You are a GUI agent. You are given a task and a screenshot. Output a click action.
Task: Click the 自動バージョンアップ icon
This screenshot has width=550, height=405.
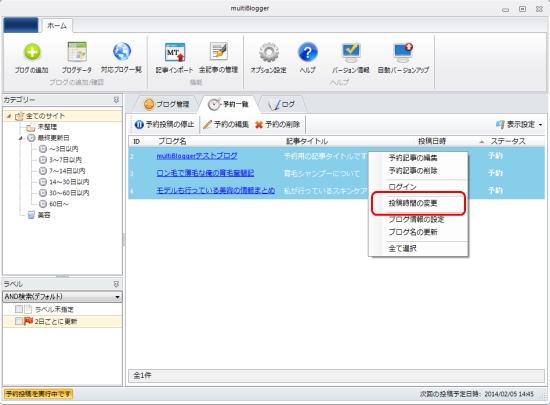click(x=403, y=52)
